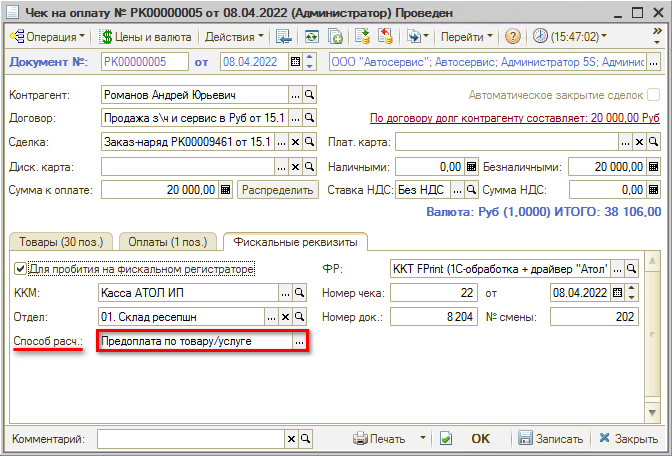Click magnifier icon next to Контрагент field
Viewport: 672px width, 456px height.
(x=310, y=95)
